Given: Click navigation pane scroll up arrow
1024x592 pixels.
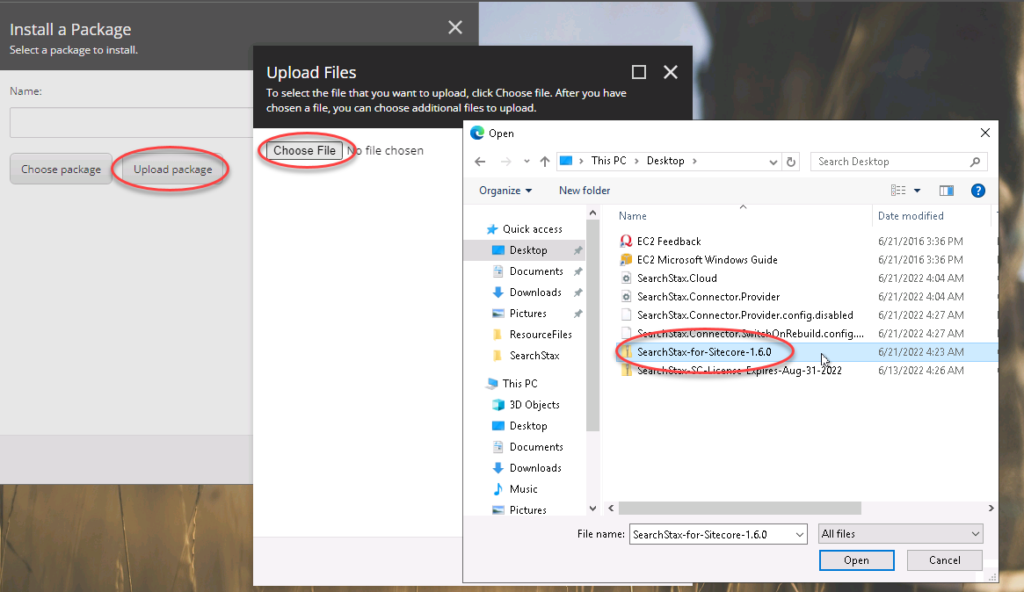Looking at the screenshot, I should coord(592,213).
